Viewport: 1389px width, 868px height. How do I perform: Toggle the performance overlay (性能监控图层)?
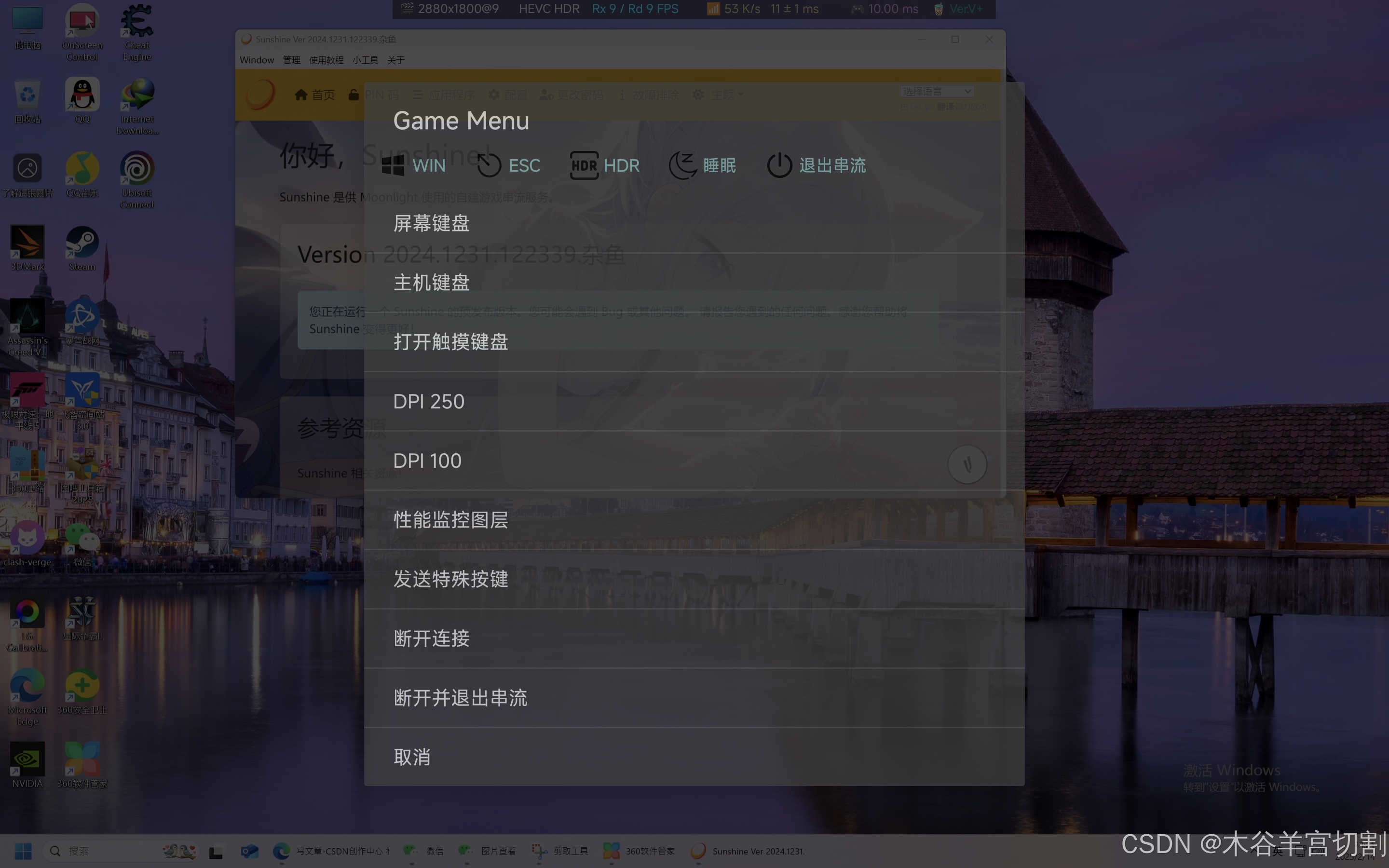(x=450, y=519)
